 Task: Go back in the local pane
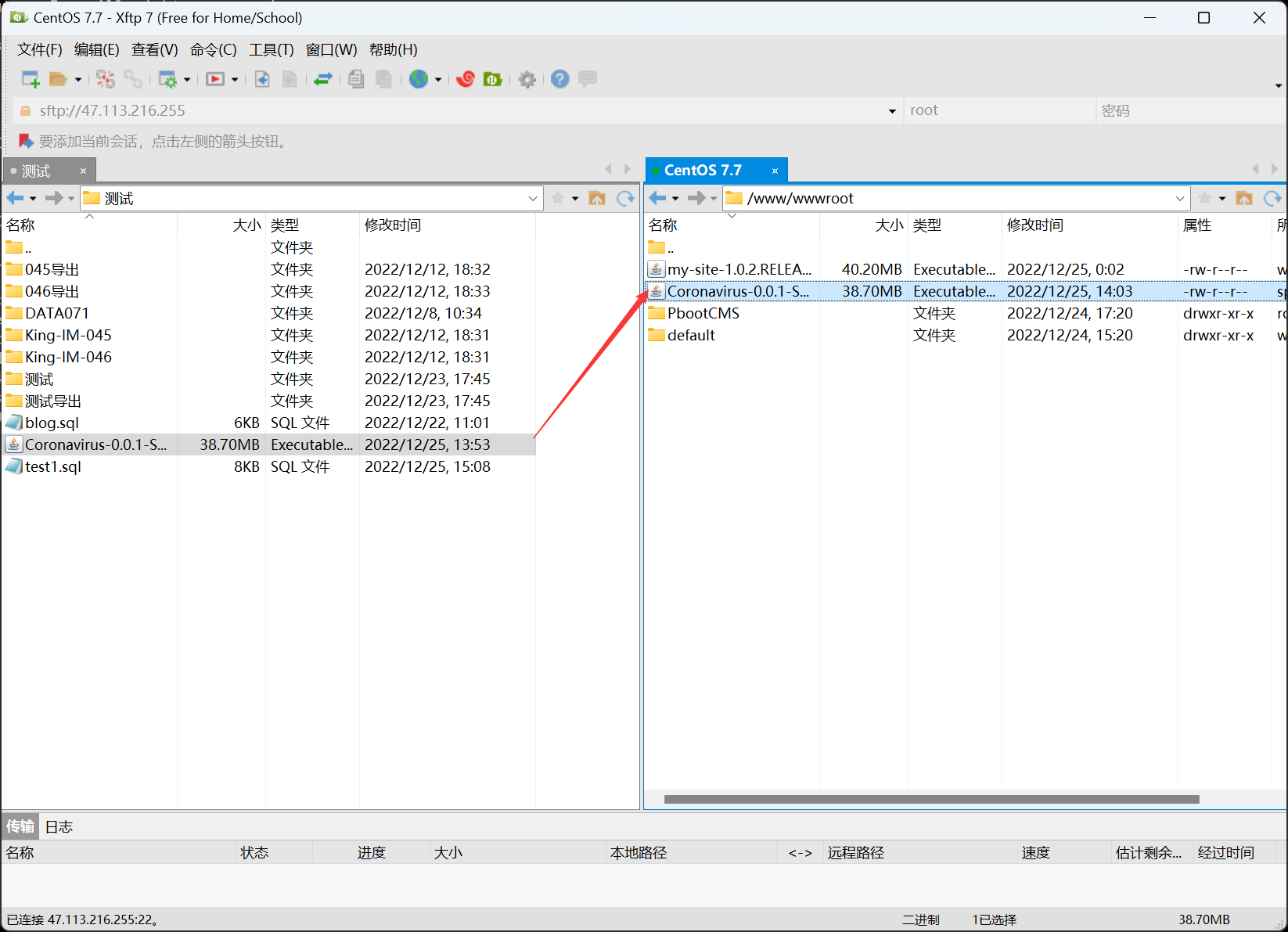pyautogui.click(x=15, y=198)
